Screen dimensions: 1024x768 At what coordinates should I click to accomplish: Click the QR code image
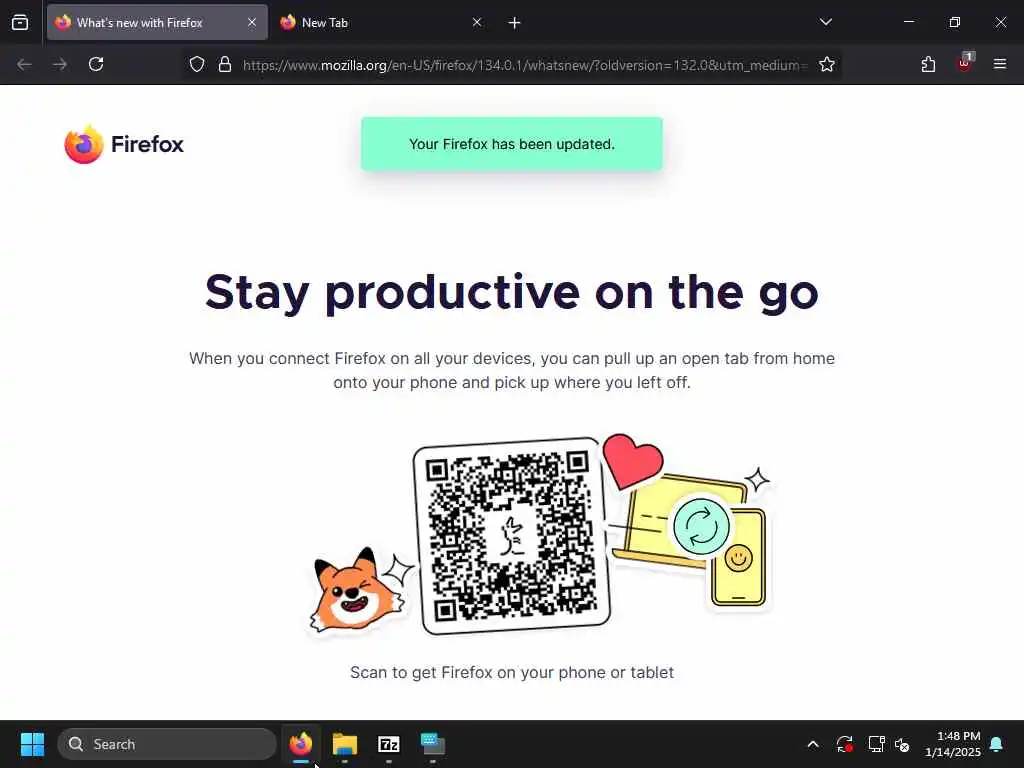point(512,536)
